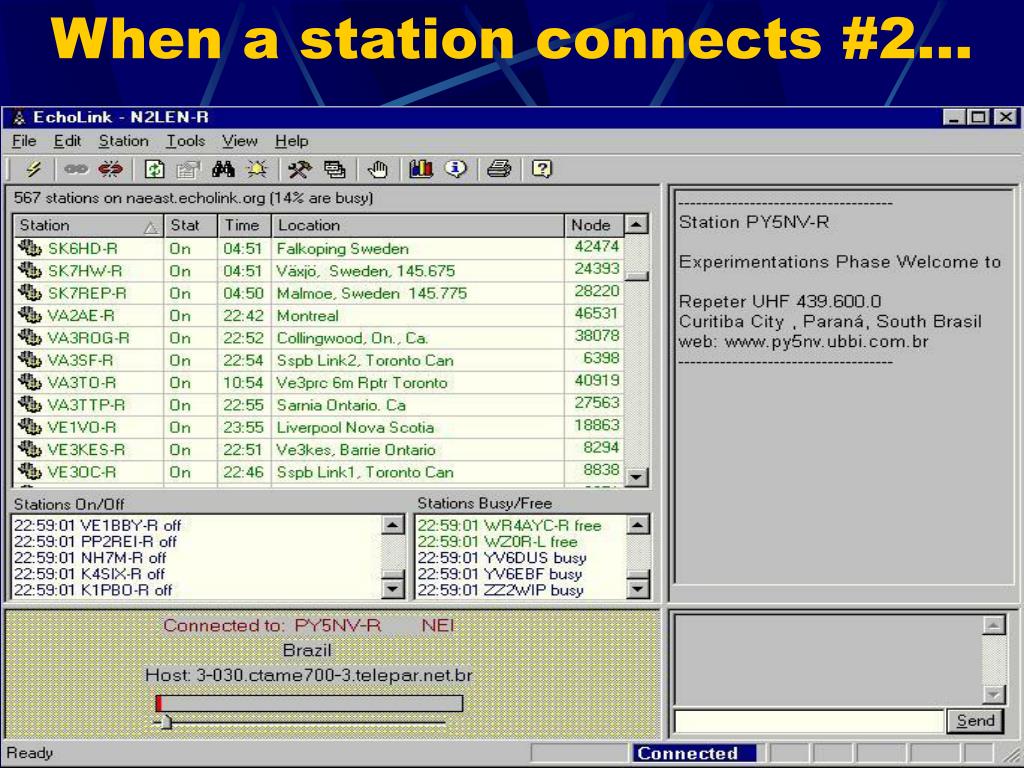Sort list by the Node column header
Viewport: 1024px width, 768px height.
pyautogui.click(x=594, y=225)
